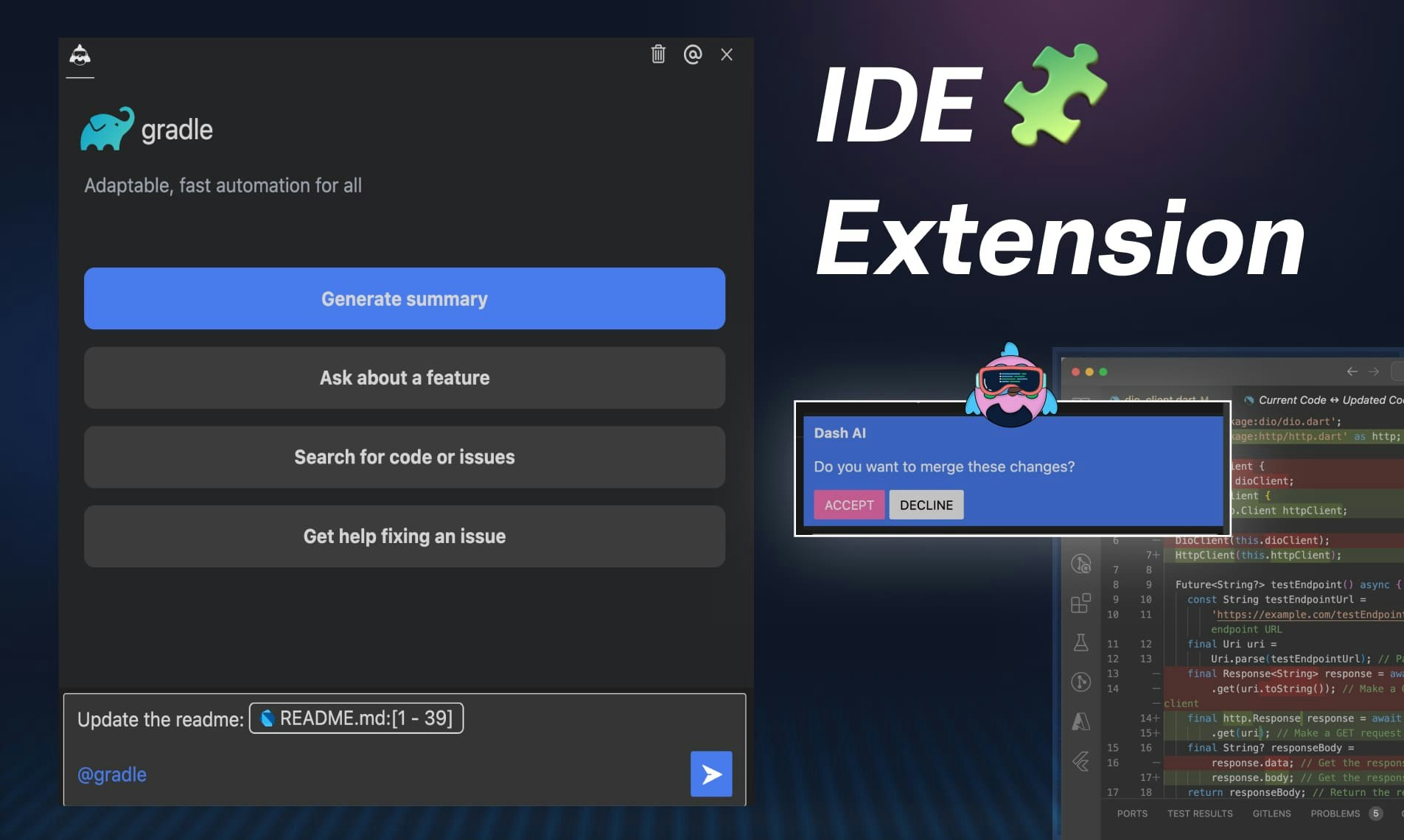Click 'Future<String?> testEndpoint() async' line

[1288, 584]
